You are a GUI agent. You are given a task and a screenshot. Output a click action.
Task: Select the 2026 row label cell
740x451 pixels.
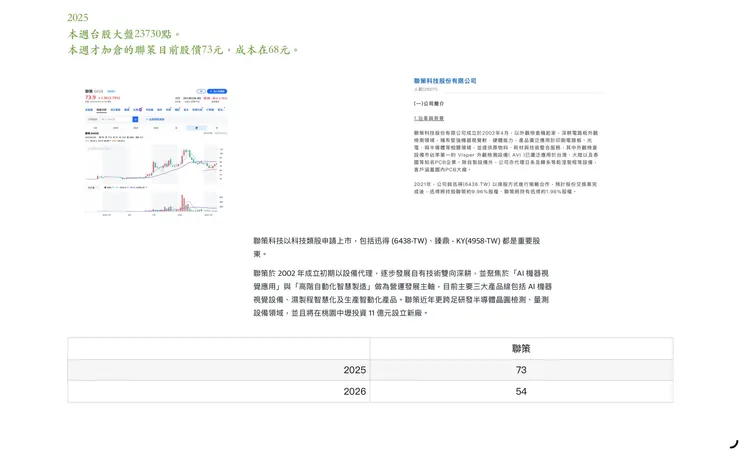tap(219, 392)
